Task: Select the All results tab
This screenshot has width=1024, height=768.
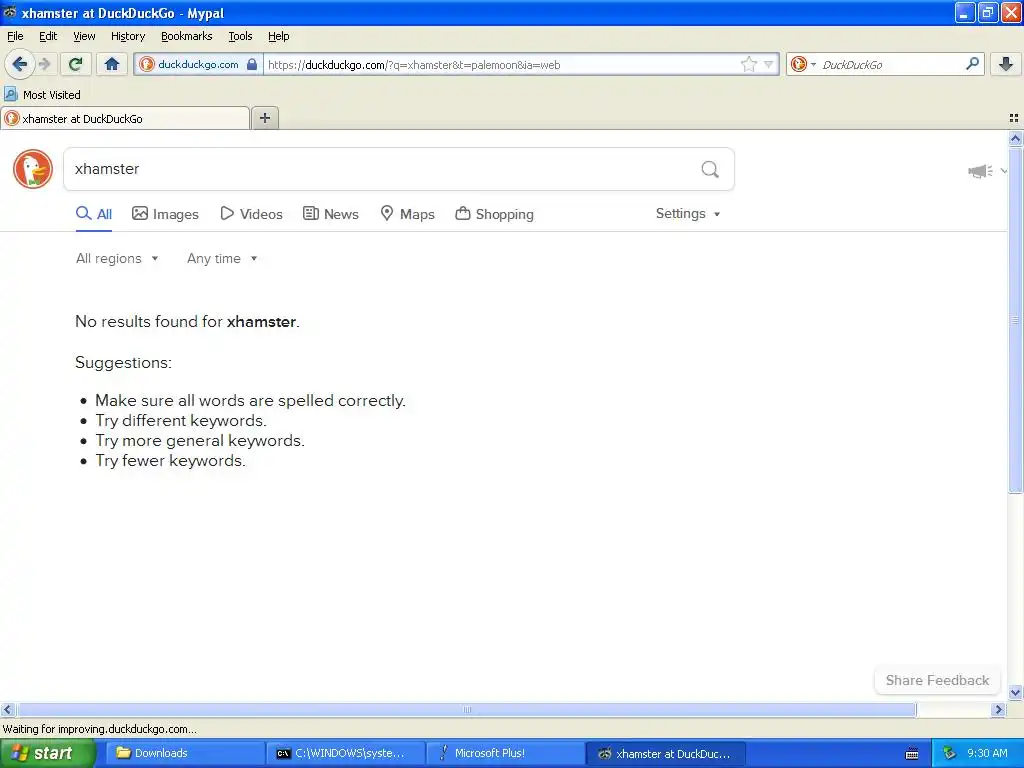Action: (x=94, y=214)
